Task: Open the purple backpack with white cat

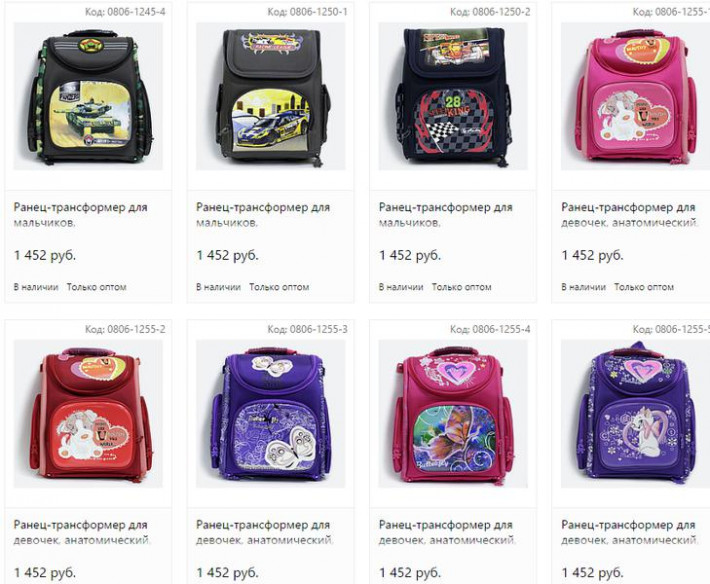Action: 635,414
